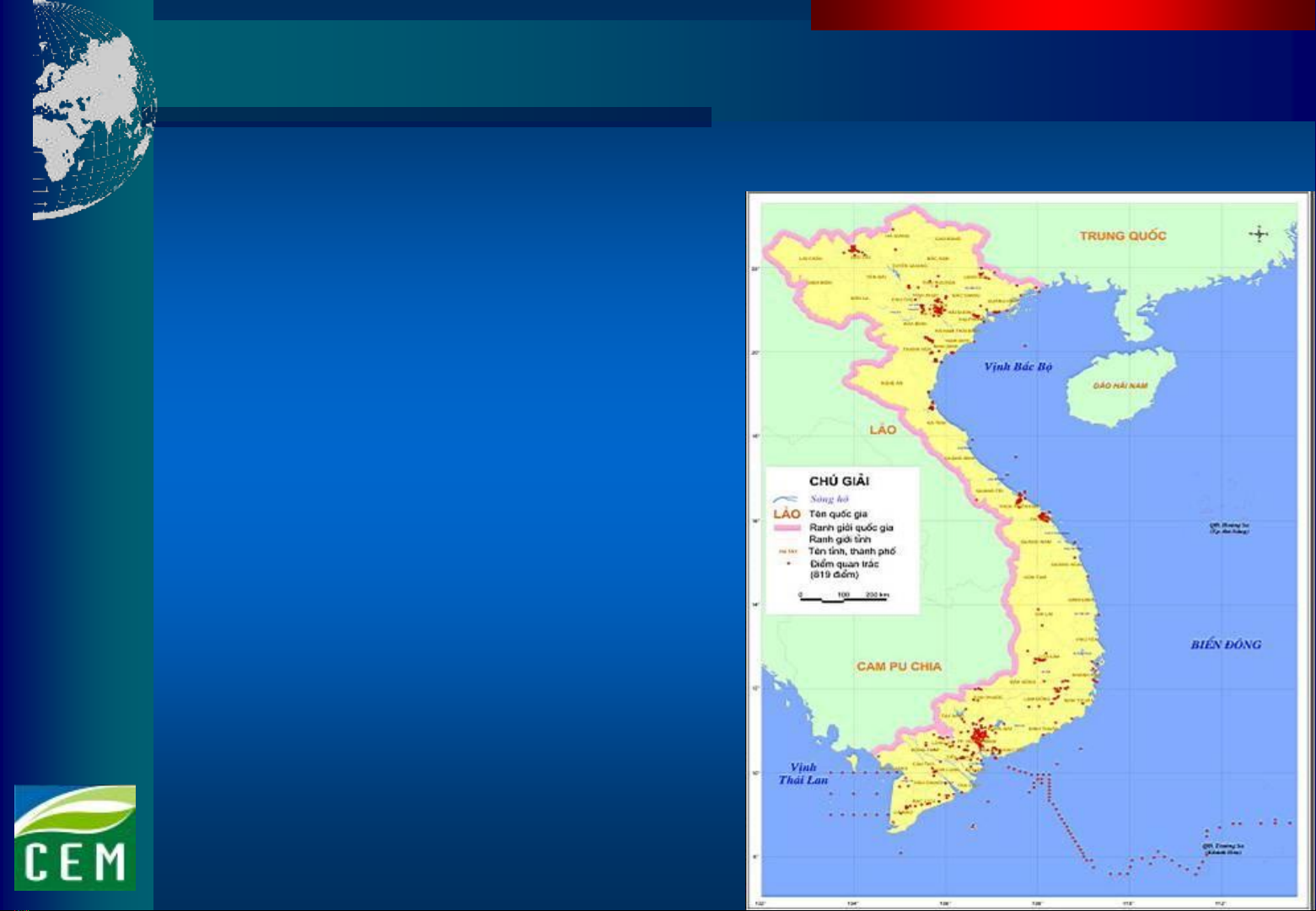Click the Tên tỉnh, thành phố legend entry

(851, 551)
